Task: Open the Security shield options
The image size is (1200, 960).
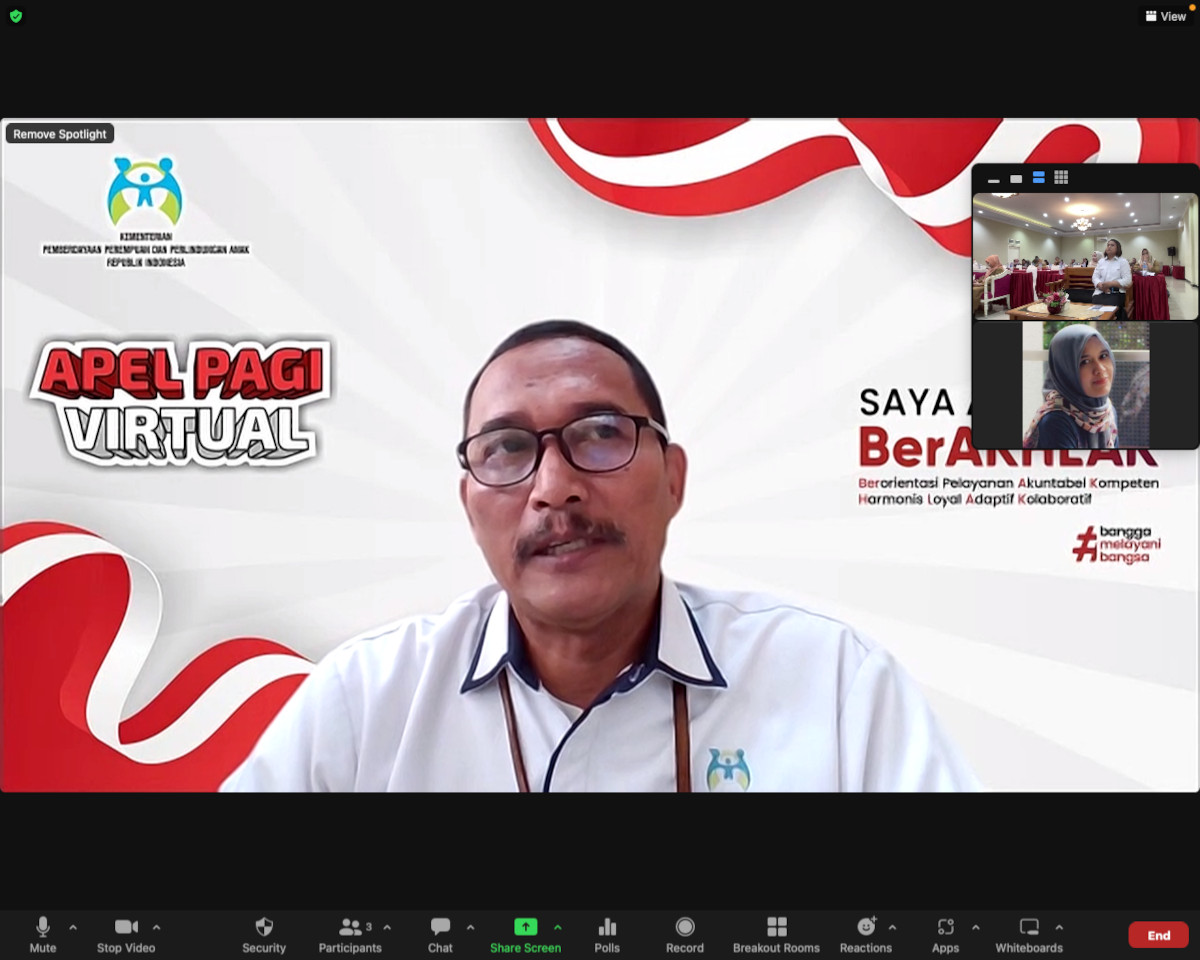Action: coord(264,934)
